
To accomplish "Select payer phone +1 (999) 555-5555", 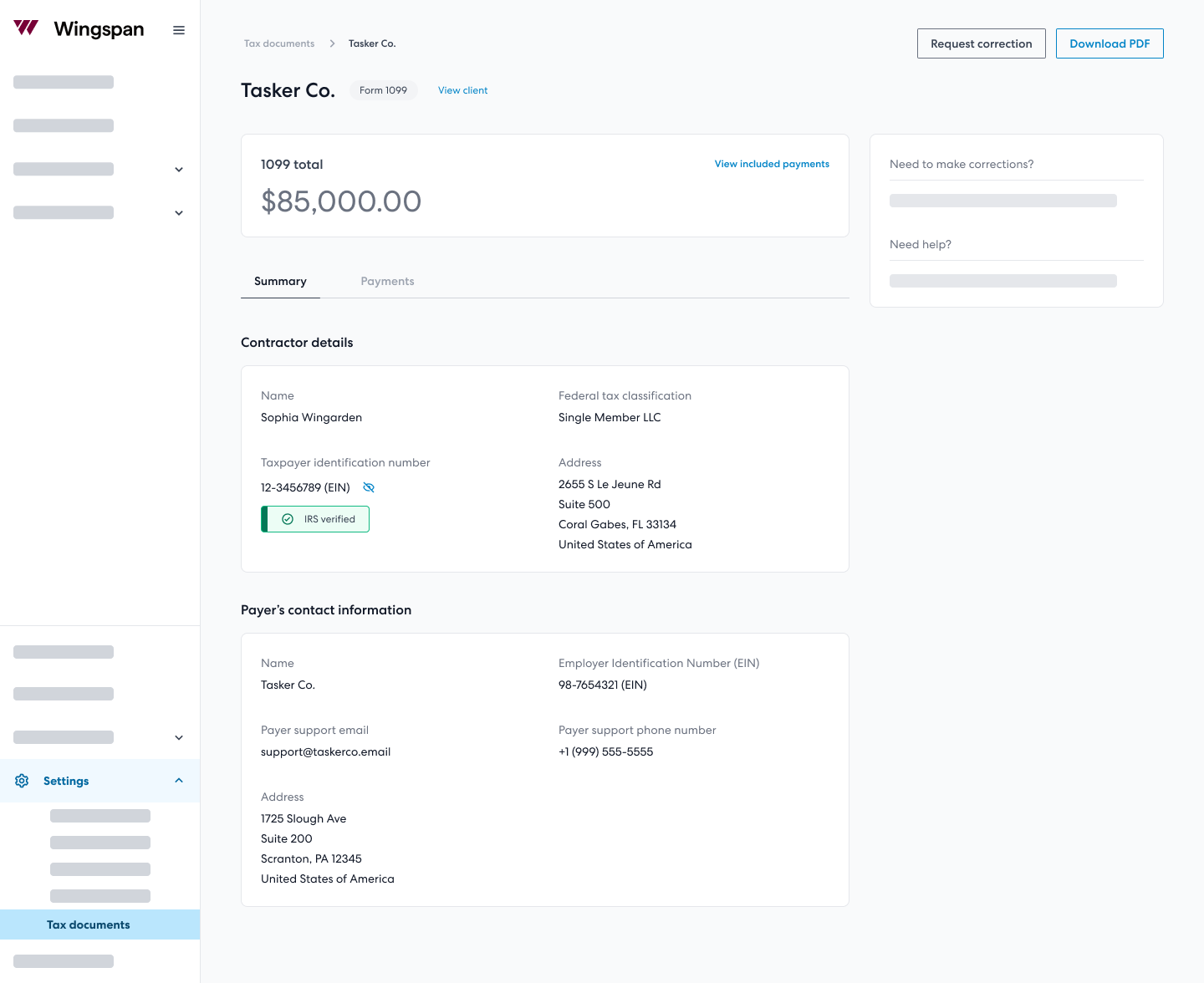I will click(x=605, y=751).
